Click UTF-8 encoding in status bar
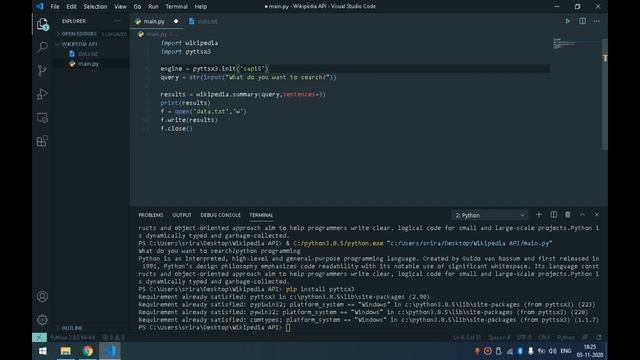Viewport: 640px width, 360px height. 524,338
